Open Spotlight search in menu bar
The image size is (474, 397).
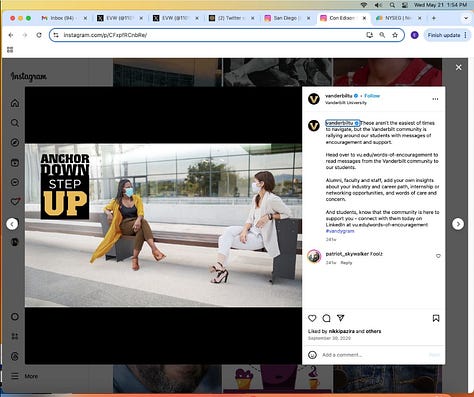point(392,5)
